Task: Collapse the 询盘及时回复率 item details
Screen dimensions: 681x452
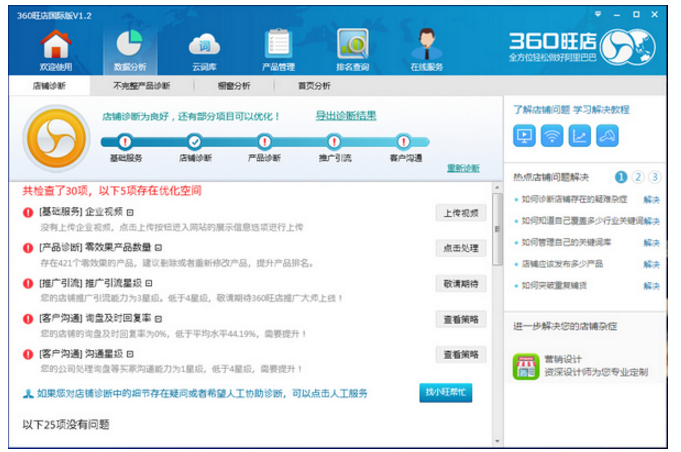Action: tap(159, 319)
